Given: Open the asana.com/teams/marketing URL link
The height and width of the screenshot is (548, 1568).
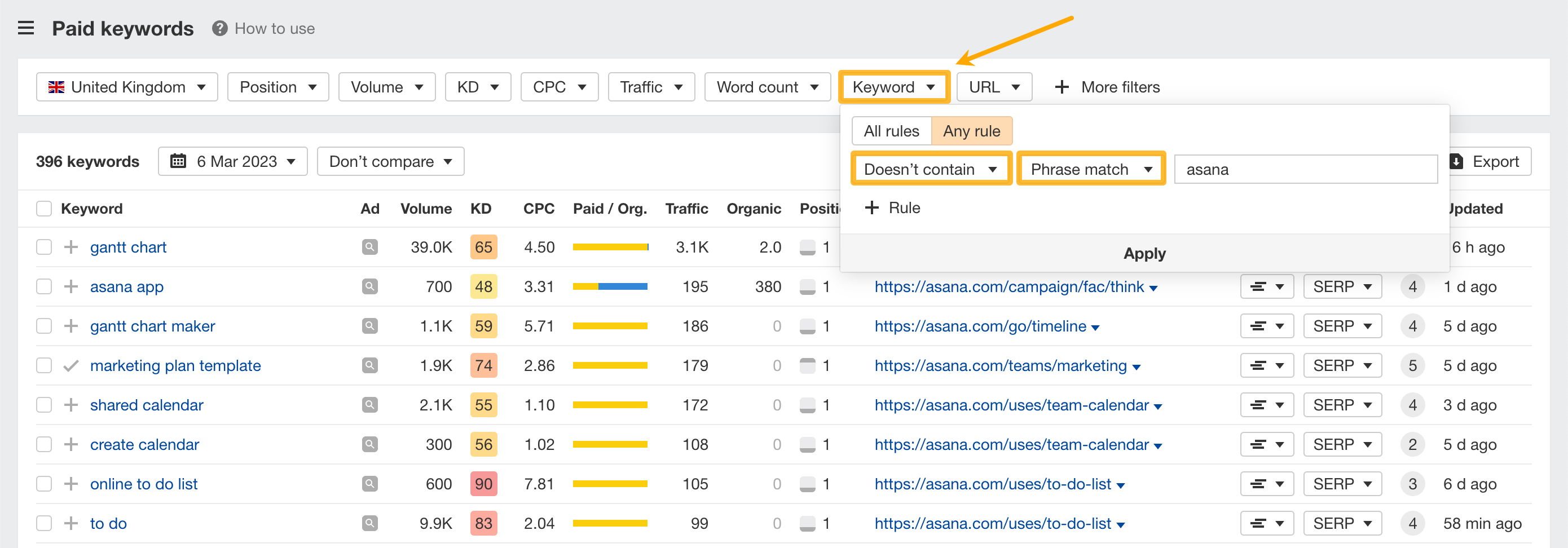Looking at the screenshot, I should coord(1001,365).
